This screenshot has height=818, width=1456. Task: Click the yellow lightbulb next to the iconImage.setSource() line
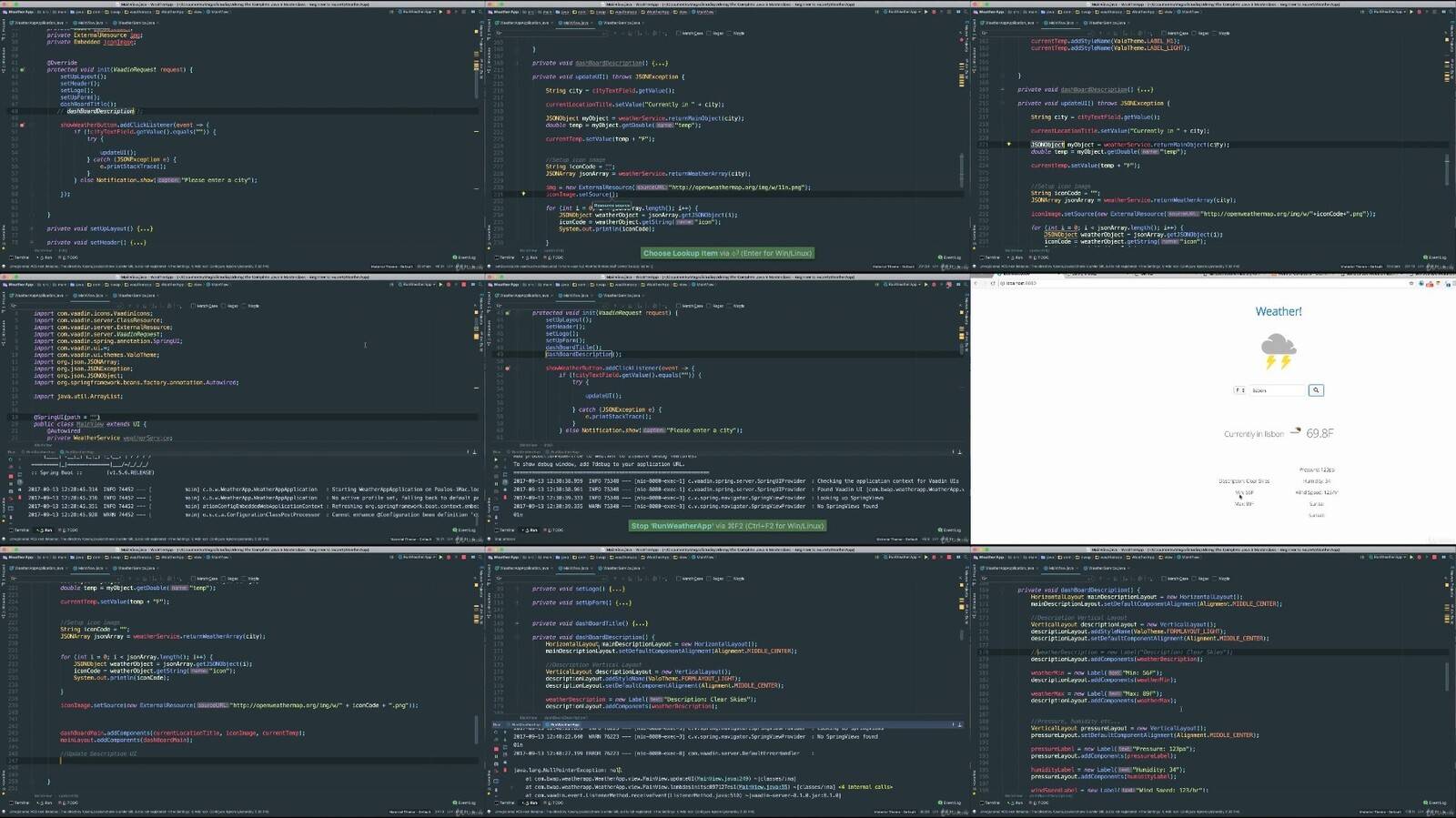[522, 194]
